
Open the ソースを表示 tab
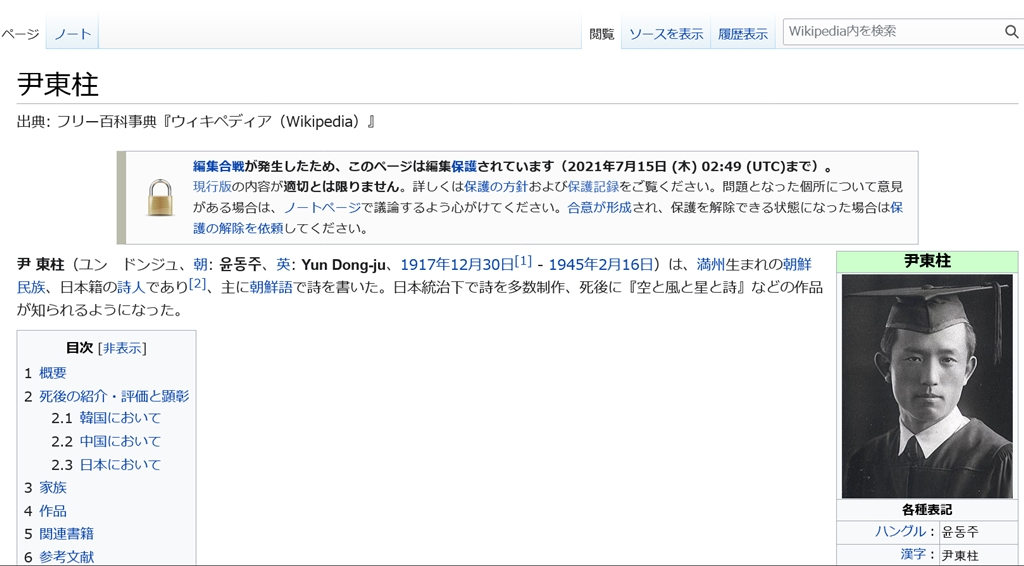click(665, 34)
